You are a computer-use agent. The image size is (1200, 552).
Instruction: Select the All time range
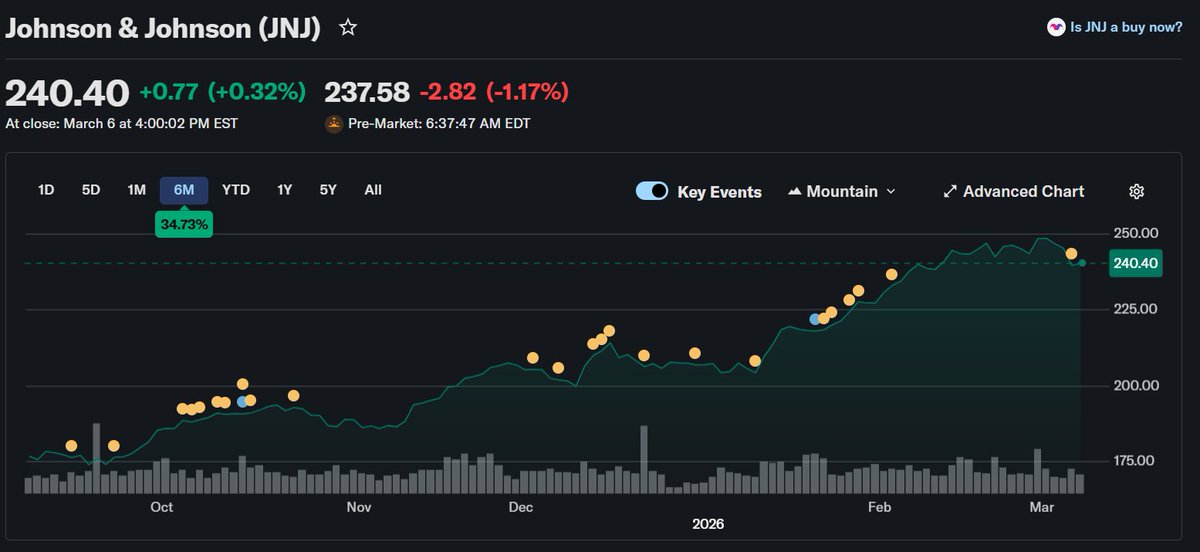point(373,190)
